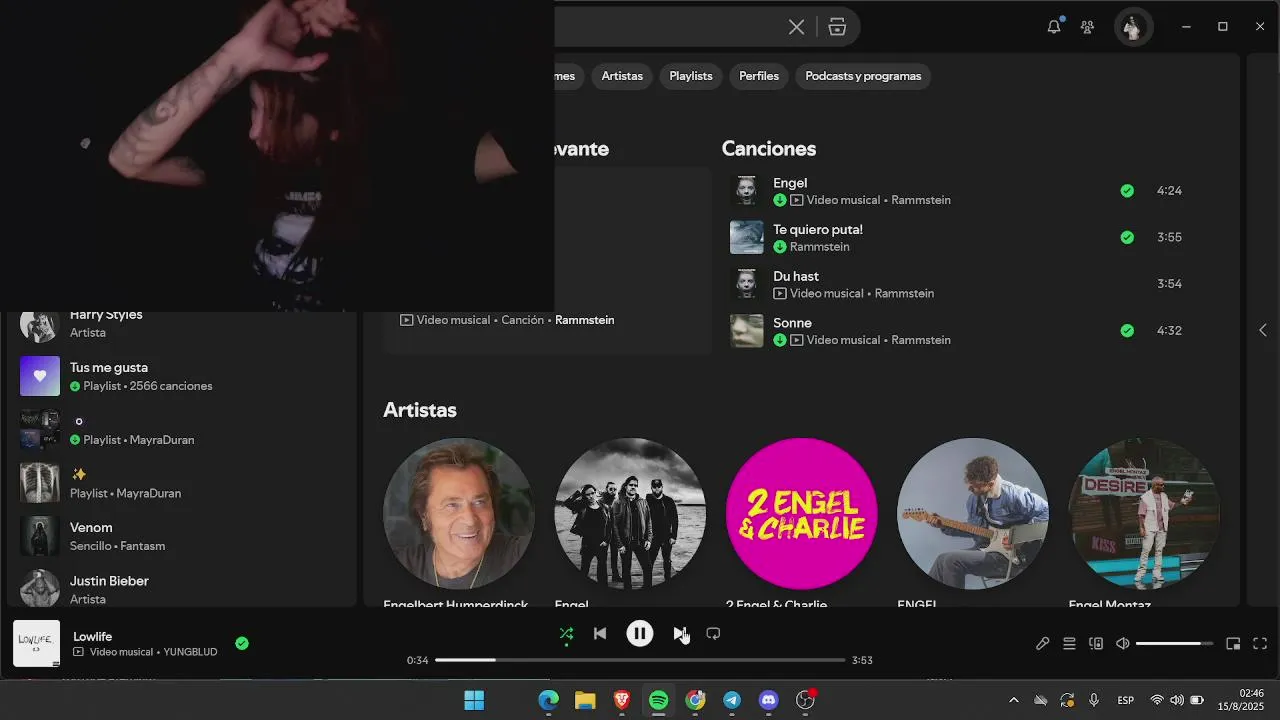Screen dimensions: 1280x720
Task: Open Rammstein link in top result card
Action: pyautogui.click(x=584, y=320)
